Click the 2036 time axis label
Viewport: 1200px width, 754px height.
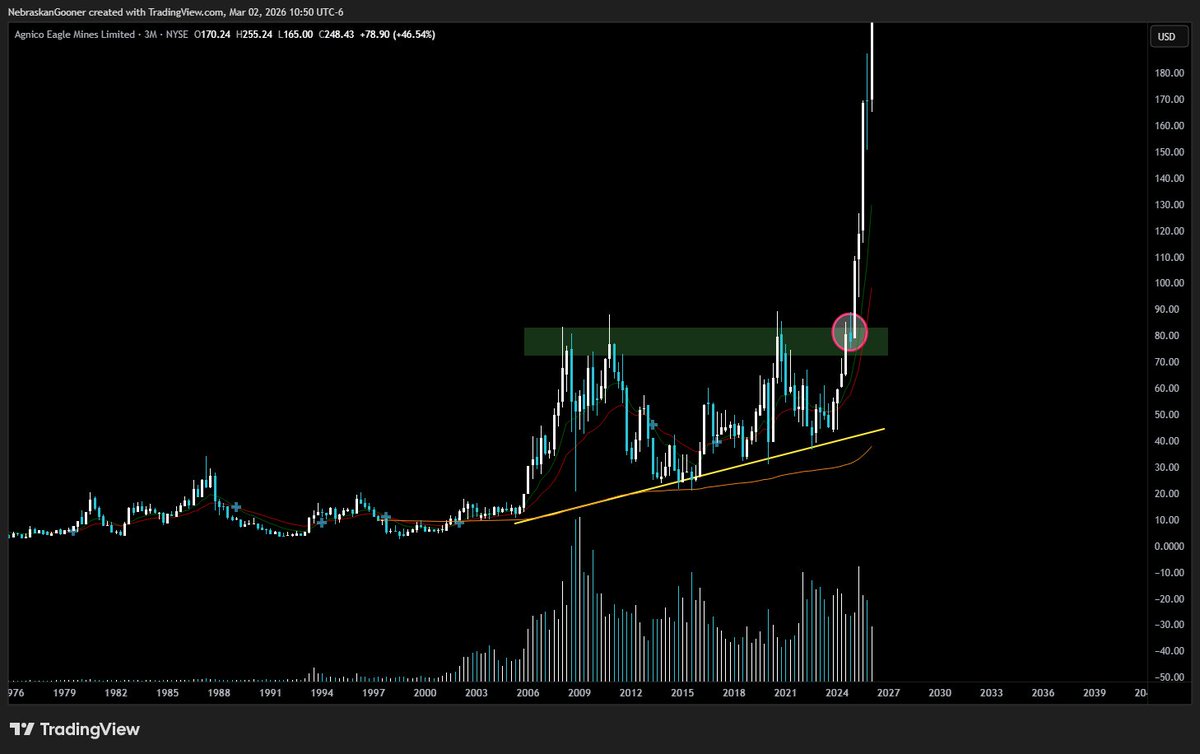pyautogui.click(x=1043, y=692)
